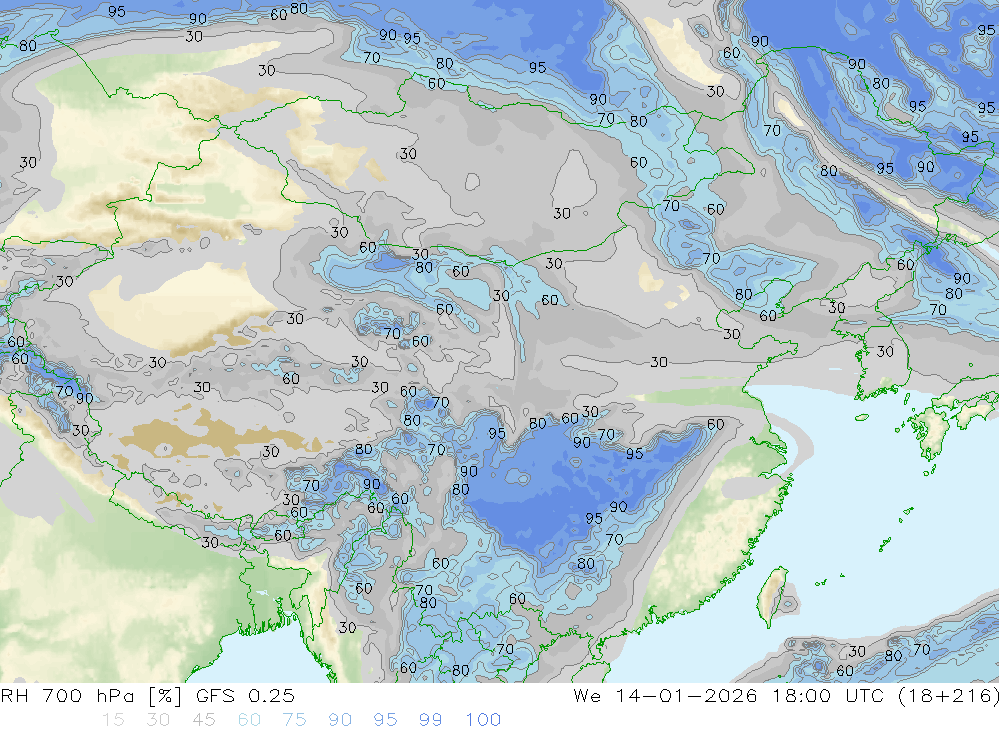Click the legend value '99'
Viewport: 1000px width, 733px height.
click(430, 720)
